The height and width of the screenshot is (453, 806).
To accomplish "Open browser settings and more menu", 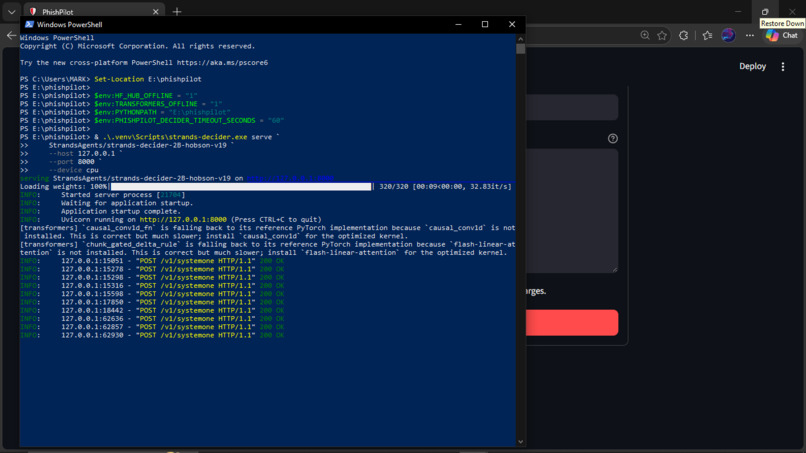I will 750,35.
